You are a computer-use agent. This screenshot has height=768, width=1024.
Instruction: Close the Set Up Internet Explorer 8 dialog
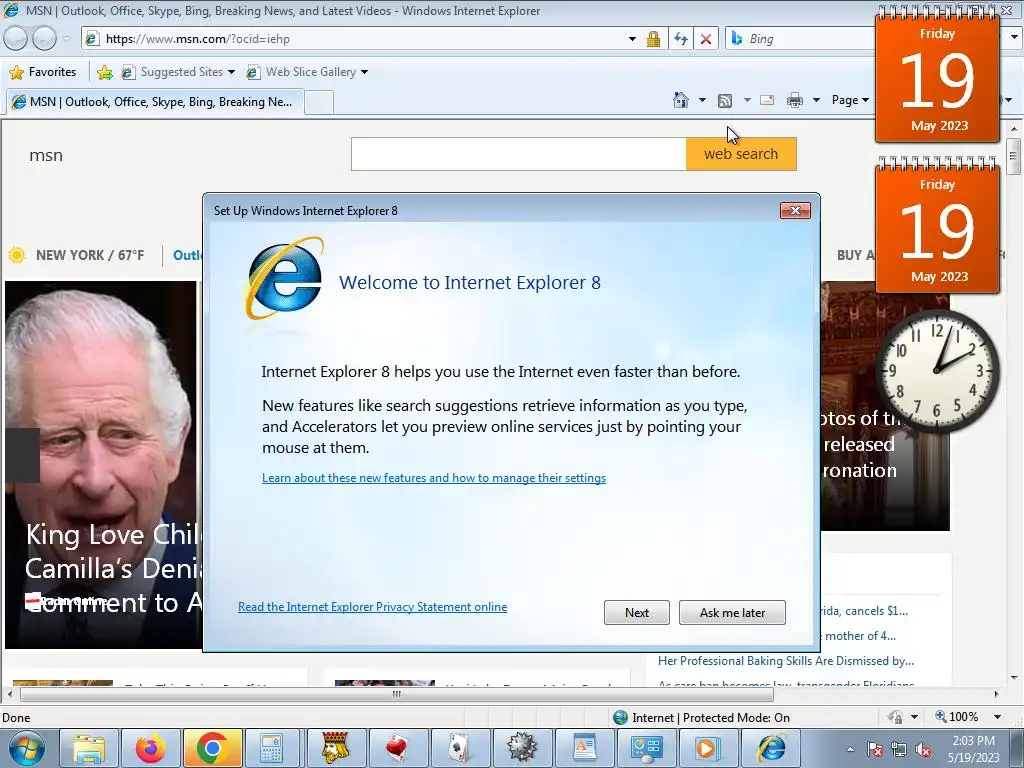[795, 210]
